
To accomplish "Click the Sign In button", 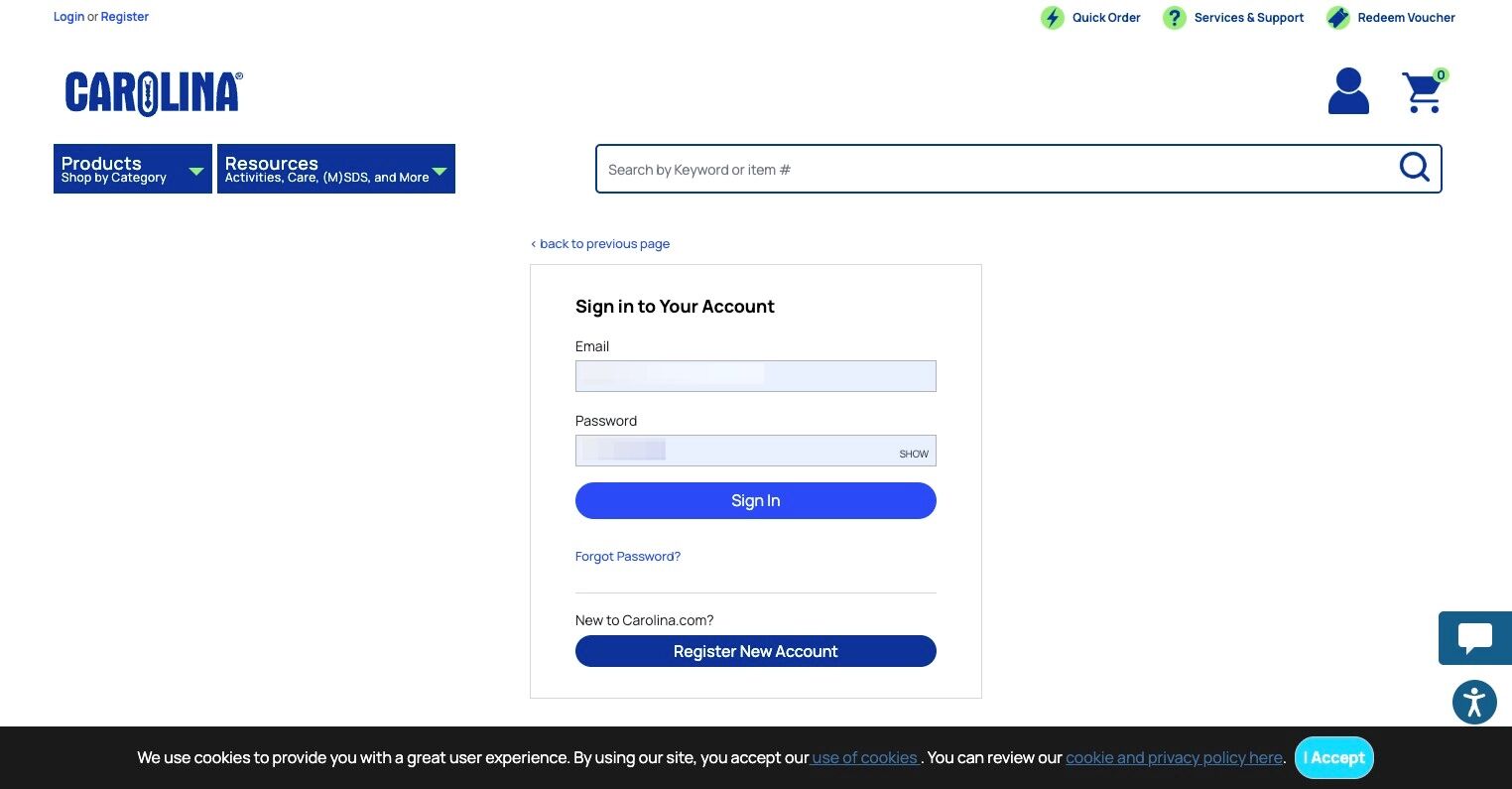I will coord(756,500).
